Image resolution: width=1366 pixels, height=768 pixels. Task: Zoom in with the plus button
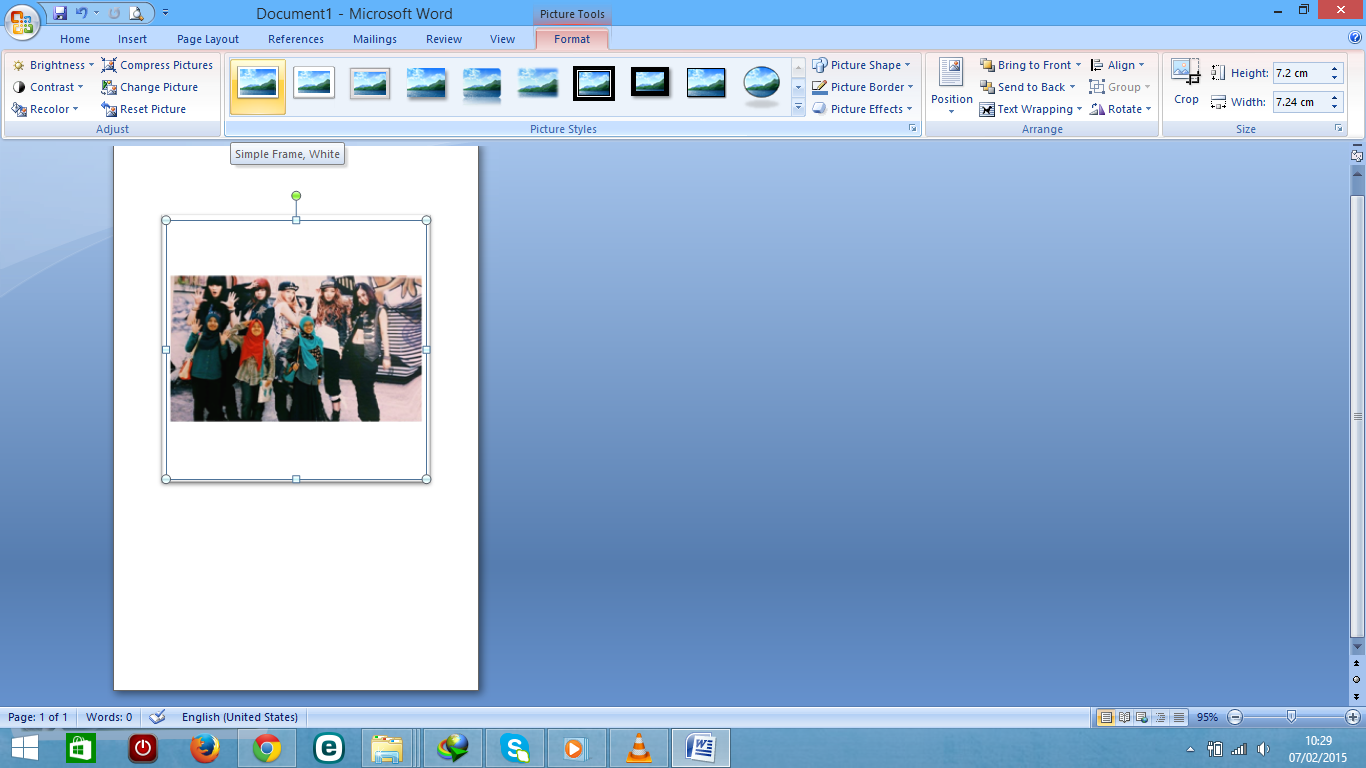tap(1353, 717)
